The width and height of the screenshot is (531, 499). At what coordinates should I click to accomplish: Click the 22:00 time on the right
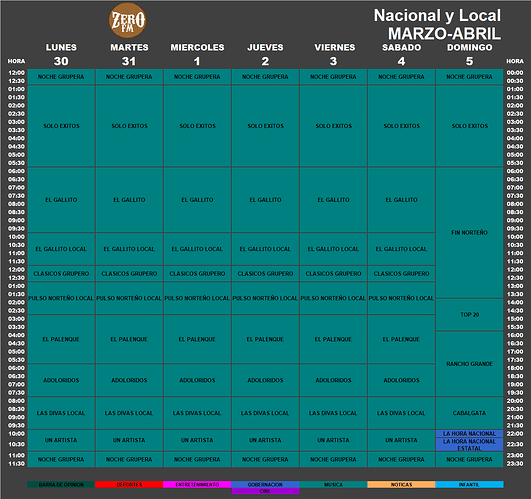tap(515, 434)
